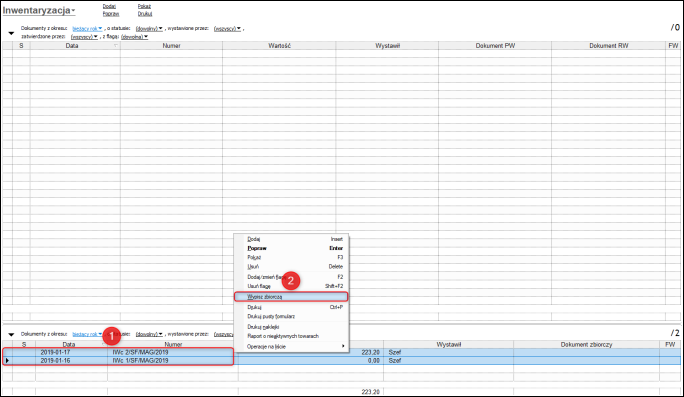Open the Inwentaryzacja module dropdown
The height and width of the screenshot is (397, 684).
39,10
